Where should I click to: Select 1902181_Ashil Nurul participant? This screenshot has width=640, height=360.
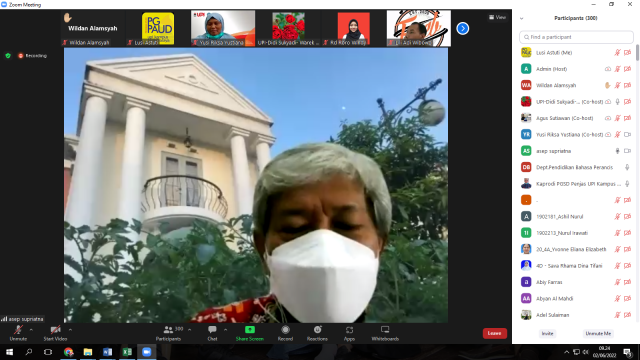(x=576, y=216)
